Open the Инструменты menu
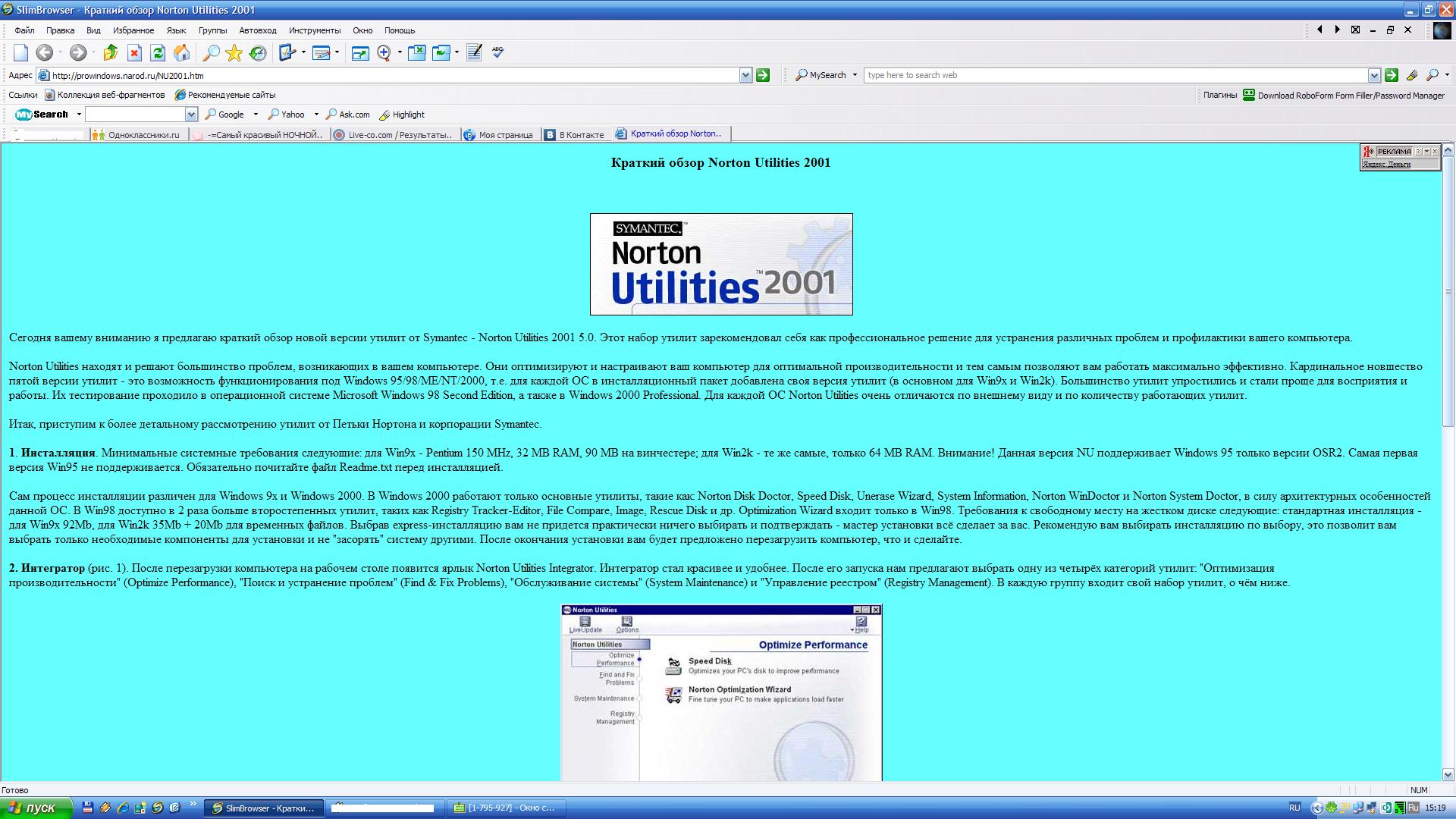Viewport: 1456px width, 819px height. point(314,30)
